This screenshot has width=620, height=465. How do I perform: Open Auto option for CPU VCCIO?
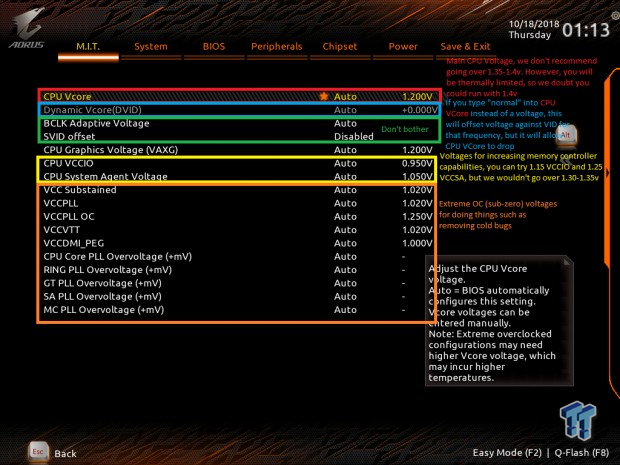click(345, 163)
